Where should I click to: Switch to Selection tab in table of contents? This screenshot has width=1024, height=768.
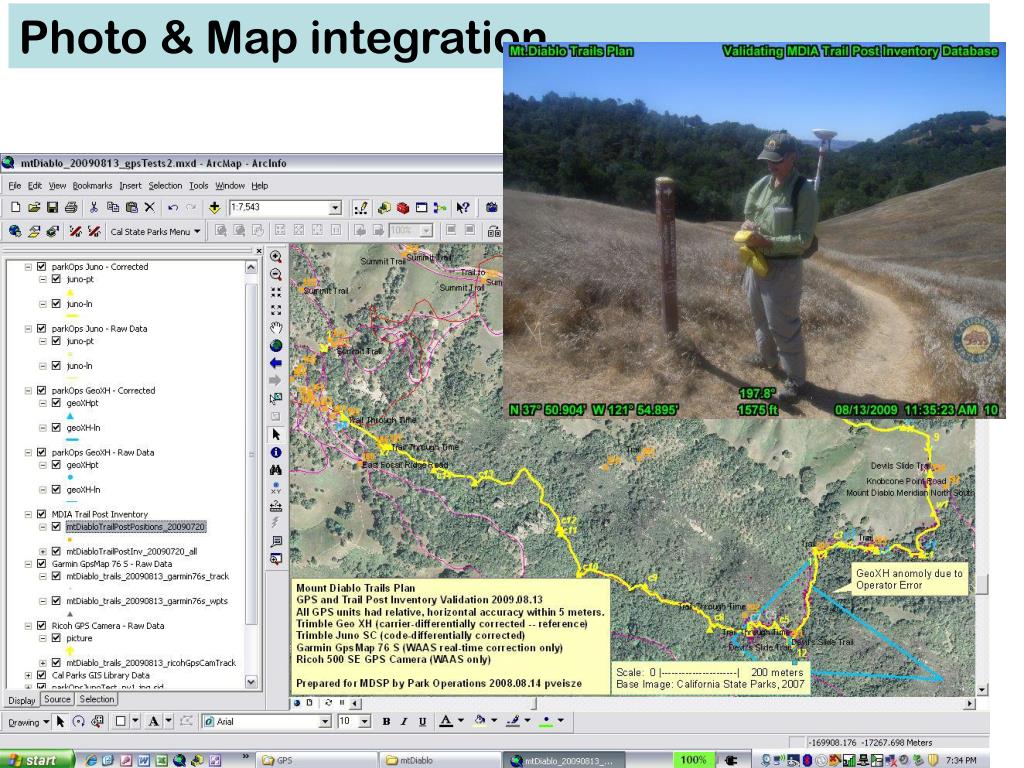pyautogui.click(x=97, y=699)
